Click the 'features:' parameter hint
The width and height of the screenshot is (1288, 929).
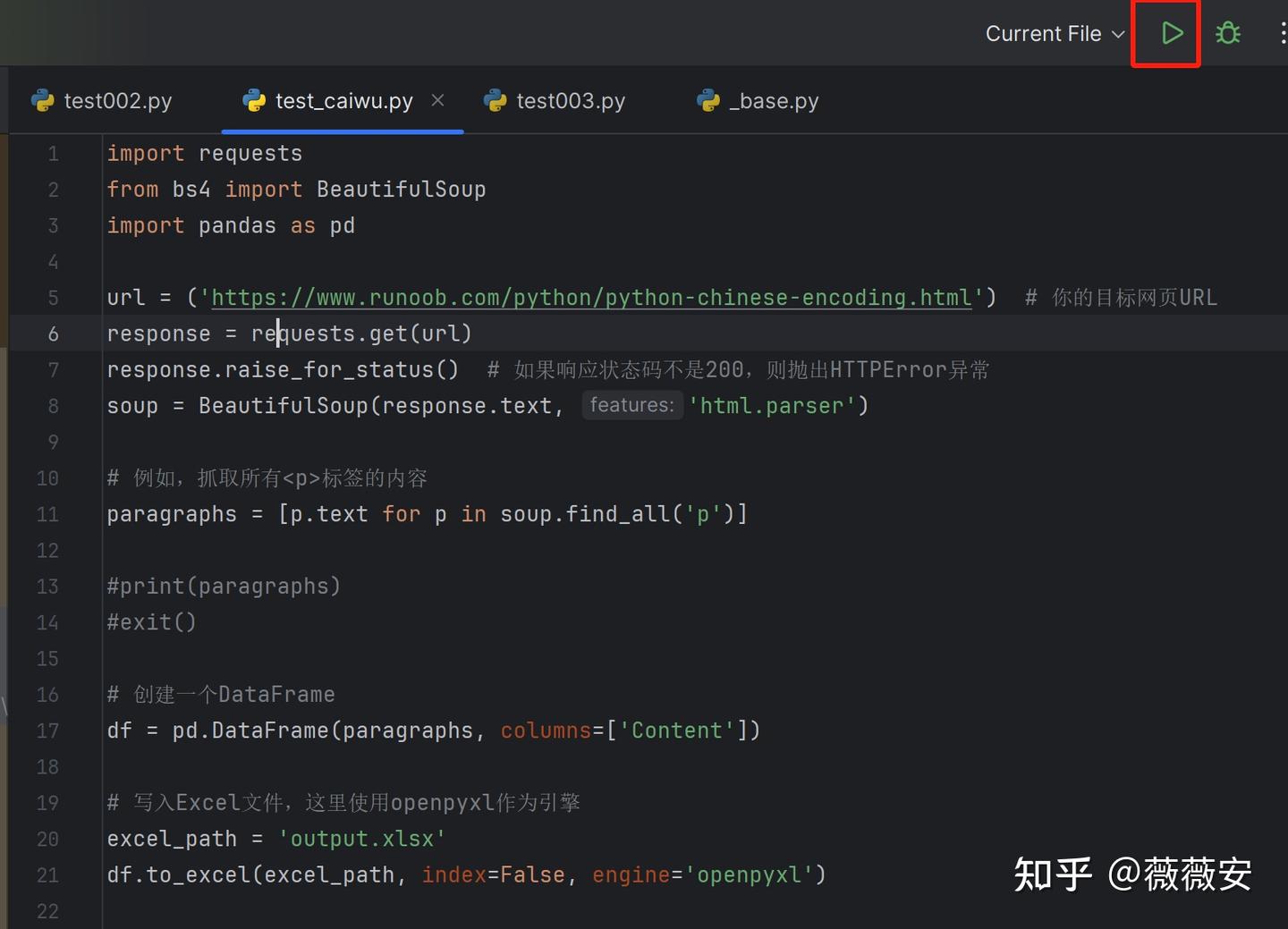click(x=631, y=405)
